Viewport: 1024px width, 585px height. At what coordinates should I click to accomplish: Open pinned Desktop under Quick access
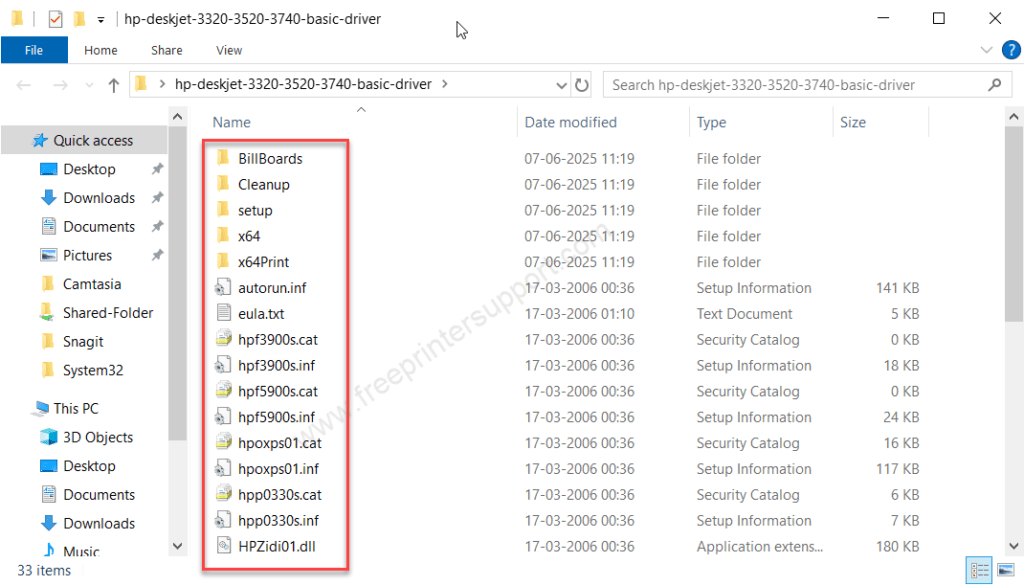tap(89, 169)
